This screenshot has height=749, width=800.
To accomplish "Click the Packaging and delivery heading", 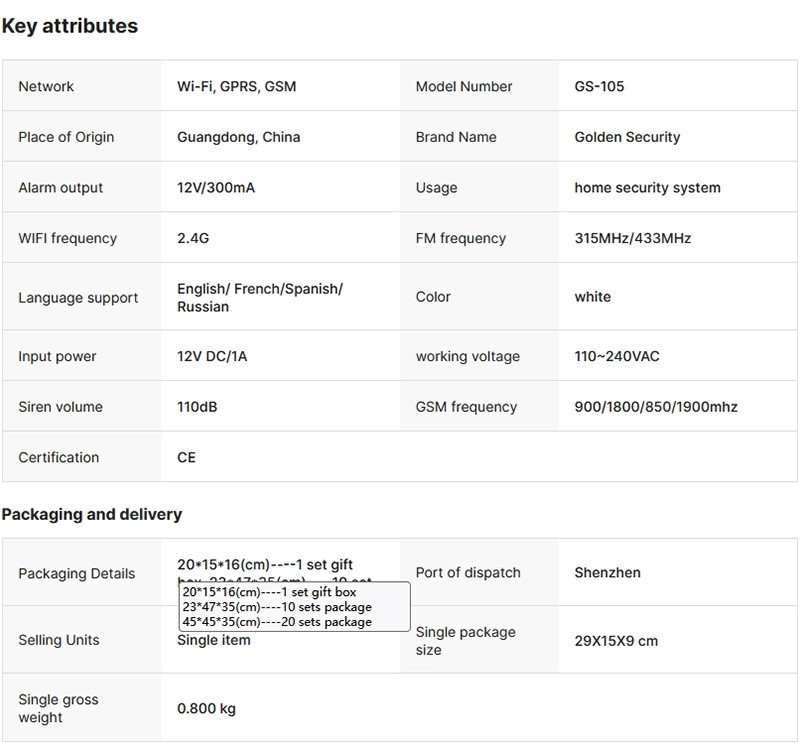I will [x=92, y=514].
